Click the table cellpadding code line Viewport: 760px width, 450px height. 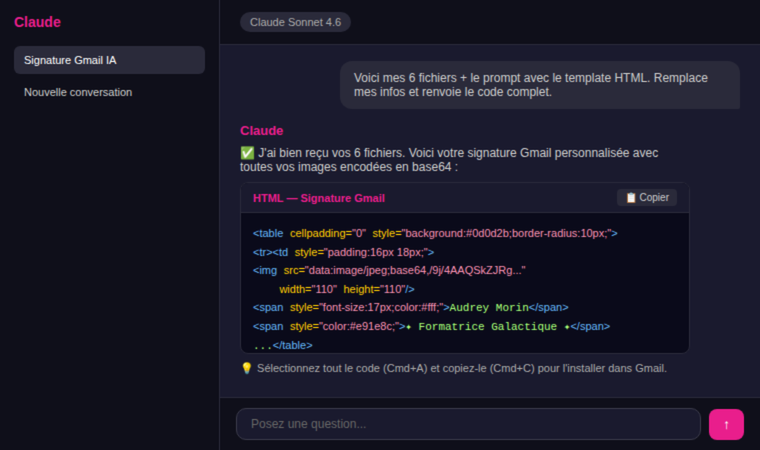(x=435, y=233)
